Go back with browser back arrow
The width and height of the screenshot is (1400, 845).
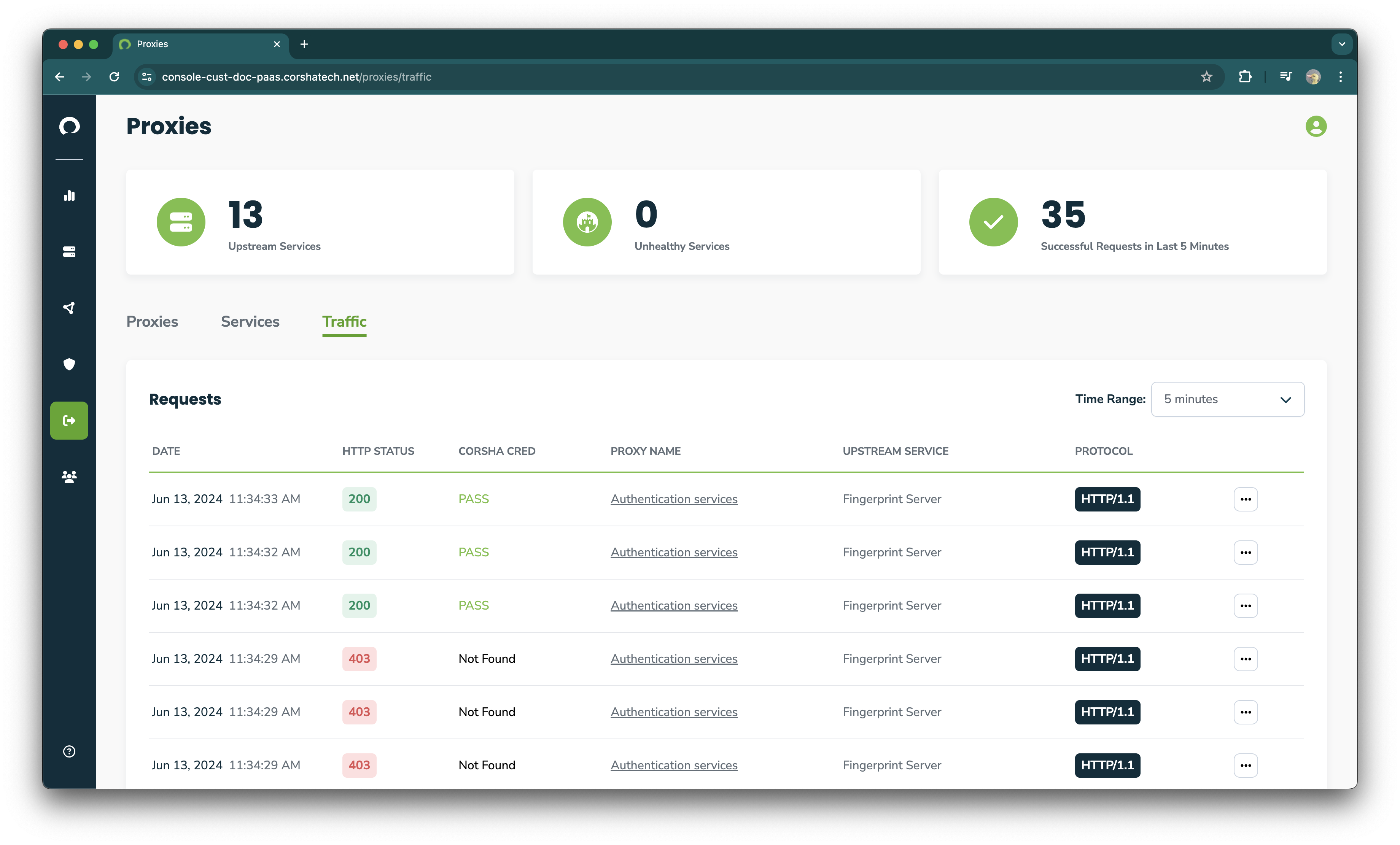[60, 77]
